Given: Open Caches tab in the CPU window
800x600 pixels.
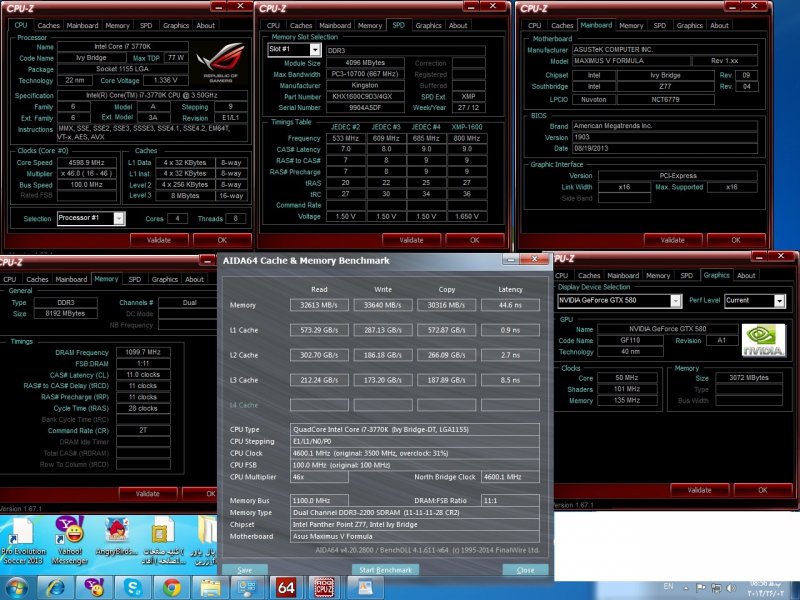Looking at the screenshot, I should 48,26.
